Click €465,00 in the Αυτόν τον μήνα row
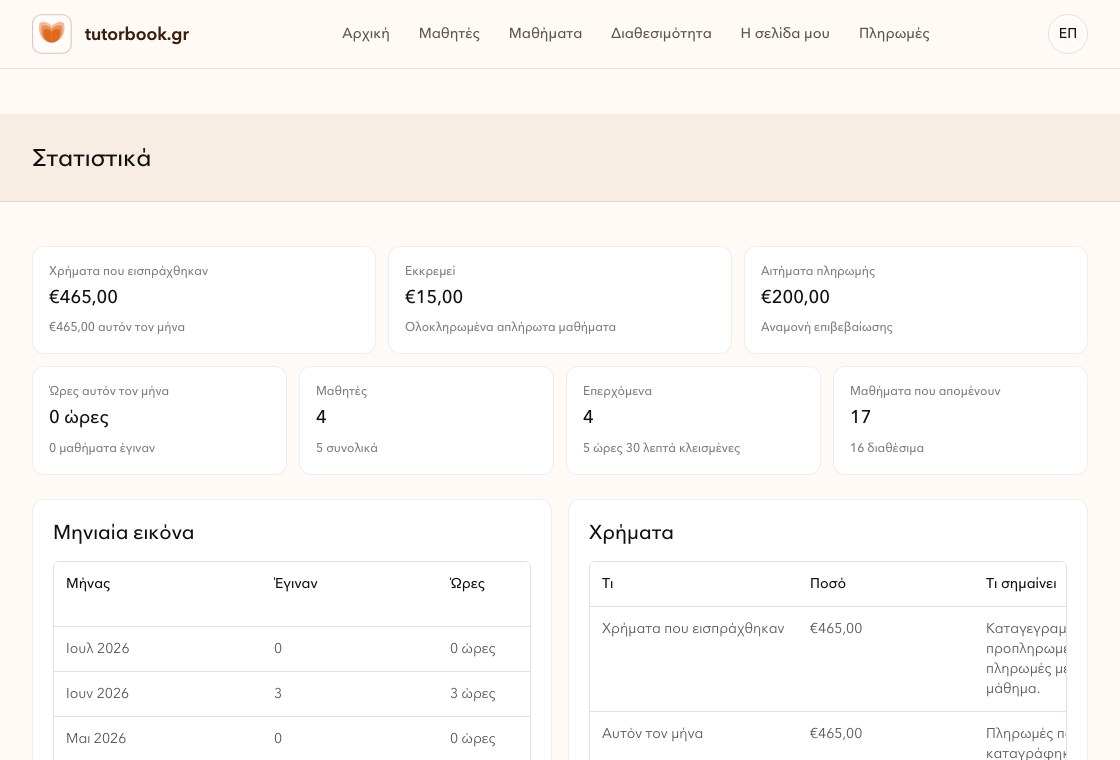 coord(836,734)
